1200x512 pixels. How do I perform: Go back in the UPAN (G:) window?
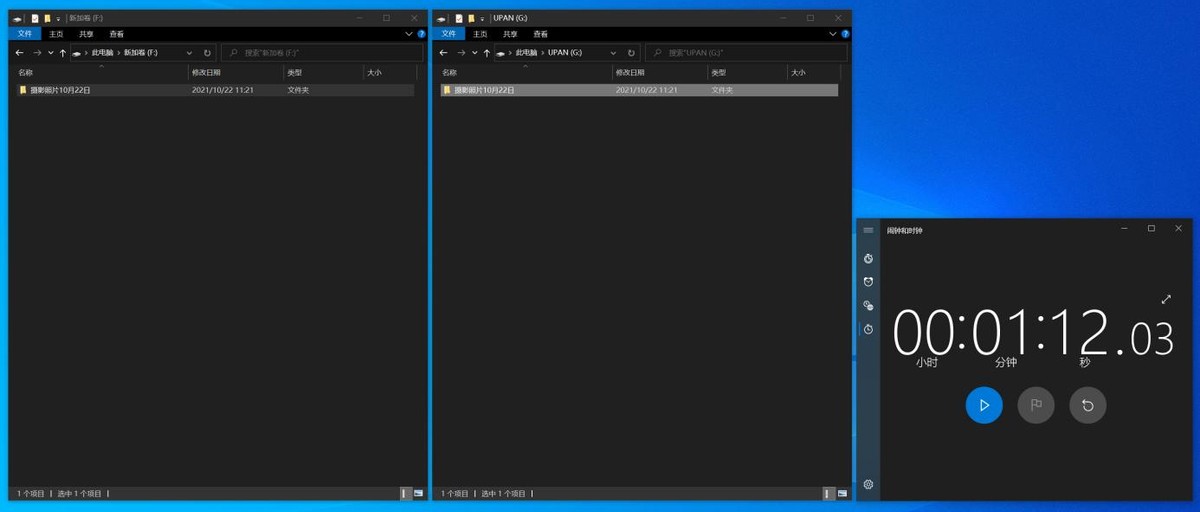[x=444, y=52]
